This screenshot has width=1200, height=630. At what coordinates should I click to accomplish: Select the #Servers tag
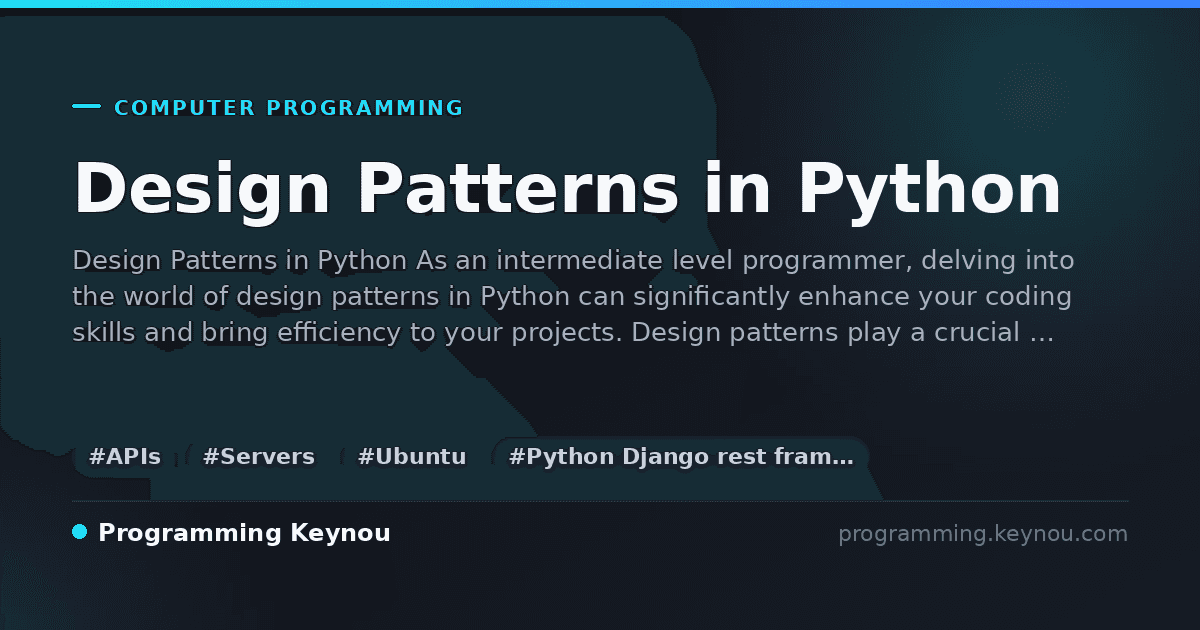[259, 457]
